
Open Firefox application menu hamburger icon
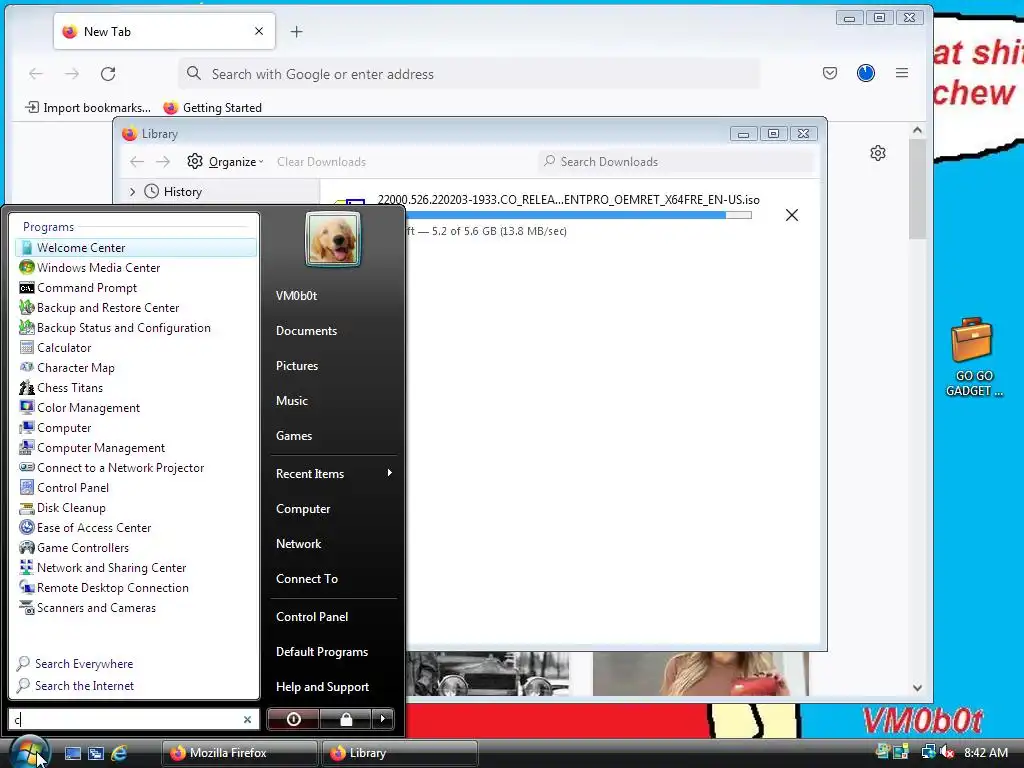[x=902, y=73]
